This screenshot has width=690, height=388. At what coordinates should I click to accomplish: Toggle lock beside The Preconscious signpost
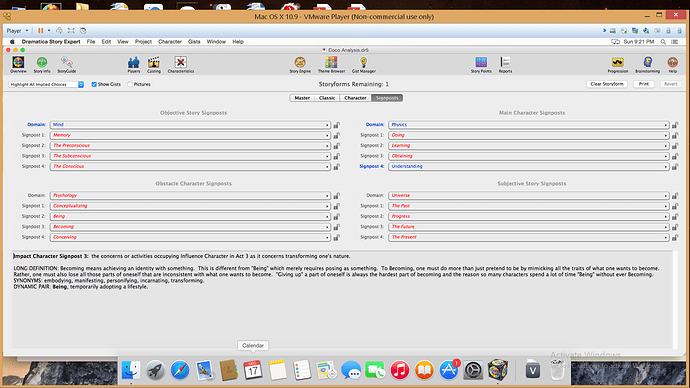point(337,146)
